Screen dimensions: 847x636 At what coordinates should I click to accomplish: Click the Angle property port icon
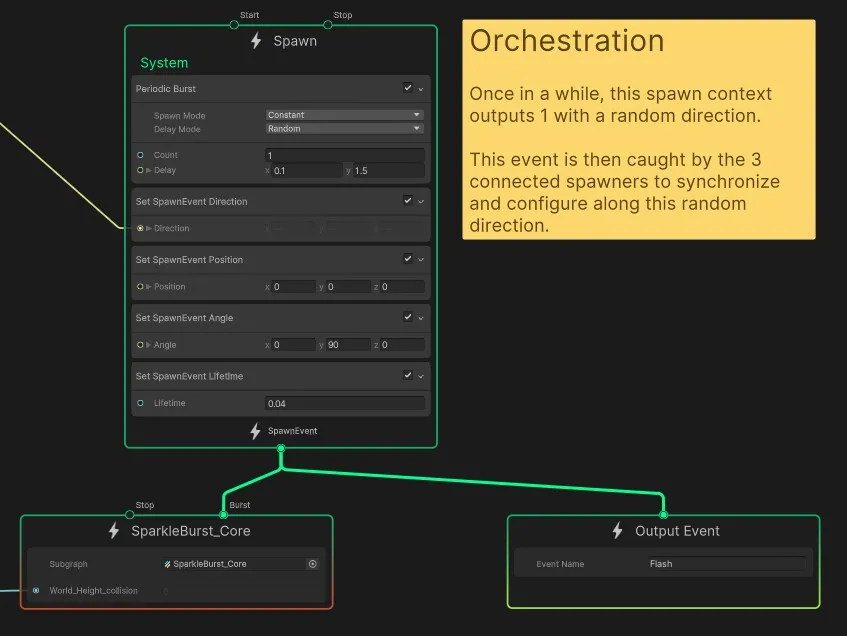coord(140,344)
